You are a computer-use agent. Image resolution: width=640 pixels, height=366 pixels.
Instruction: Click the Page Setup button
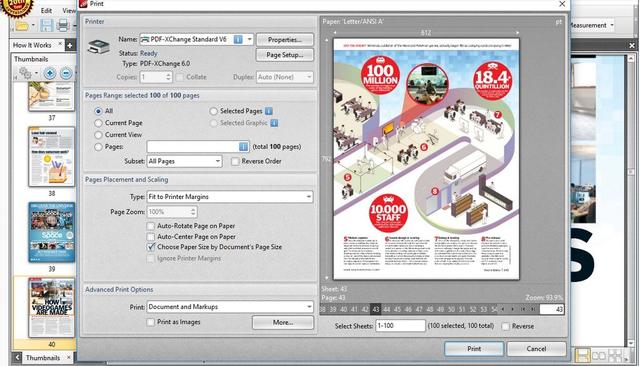284,55
